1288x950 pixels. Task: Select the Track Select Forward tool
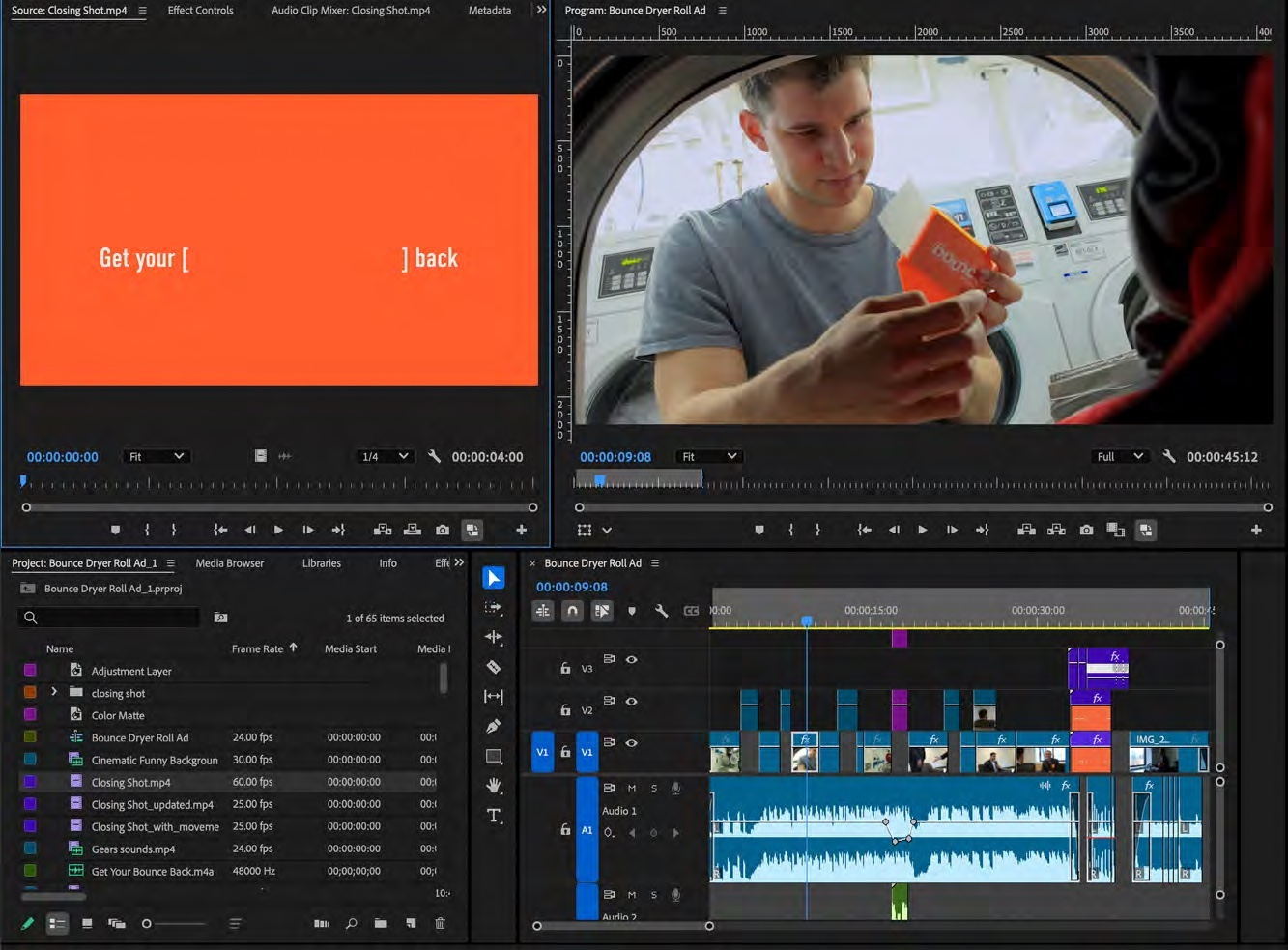coord(494,608)
